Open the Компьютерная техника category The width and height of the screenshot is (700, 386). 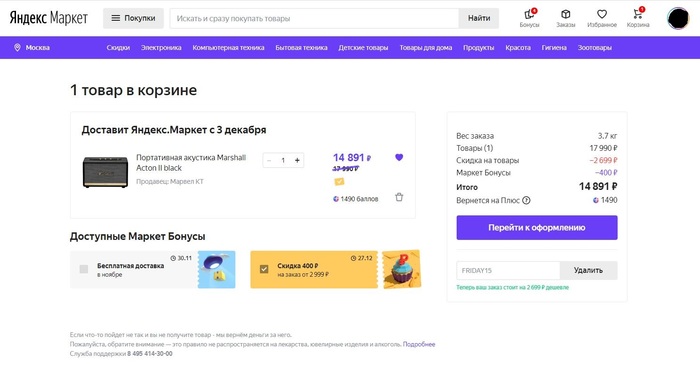229,47
